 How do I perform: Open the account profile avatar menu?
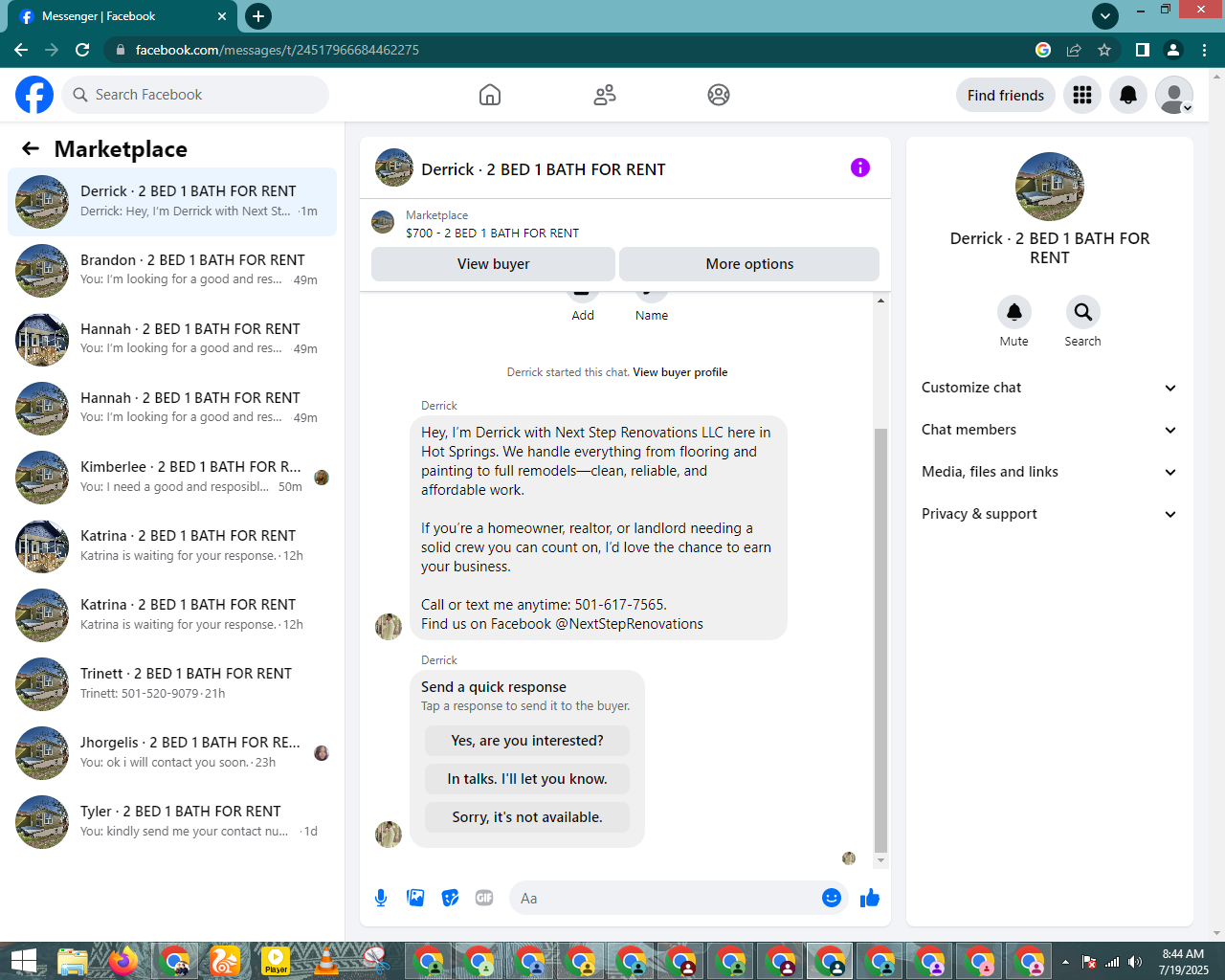coord(1174,95)
